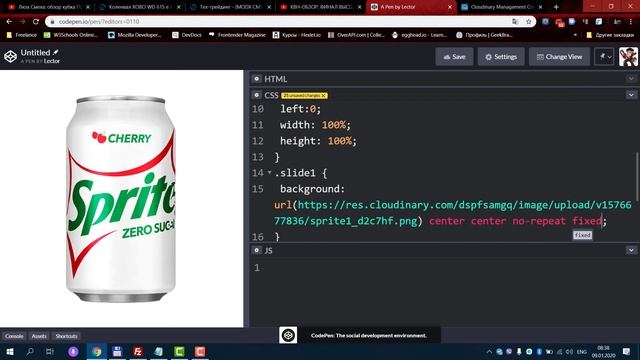640x360 pixels.
Task: Open Task View on the taskbar
Action: click(50, 351)
